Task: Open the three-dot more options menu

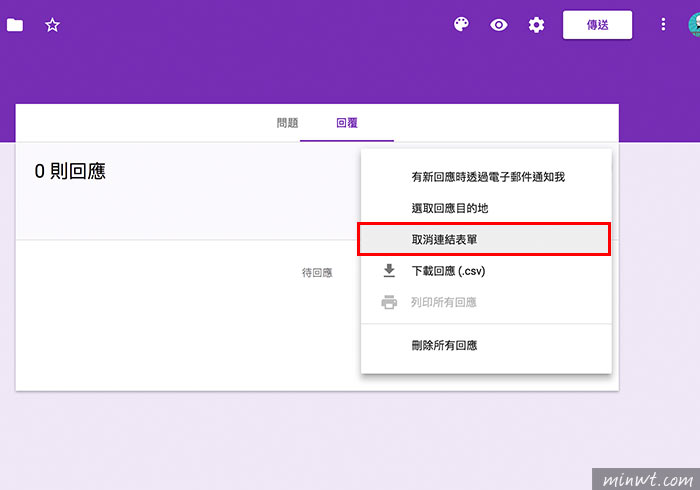Action: tap(663, 25)
